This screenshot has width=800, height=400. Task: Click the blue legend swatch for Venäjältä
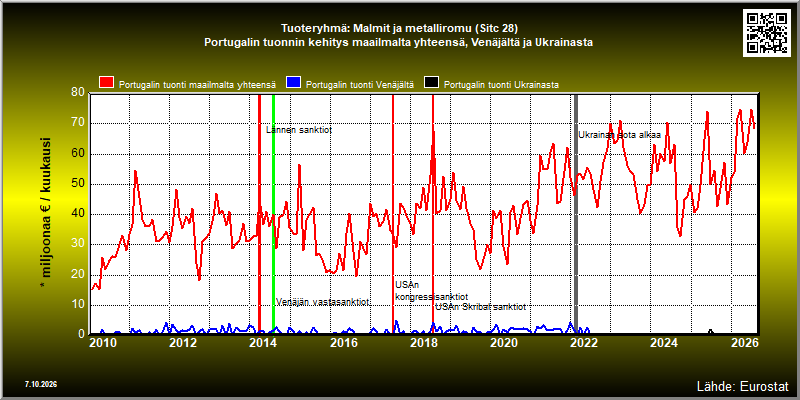click(x=293, y=84)
